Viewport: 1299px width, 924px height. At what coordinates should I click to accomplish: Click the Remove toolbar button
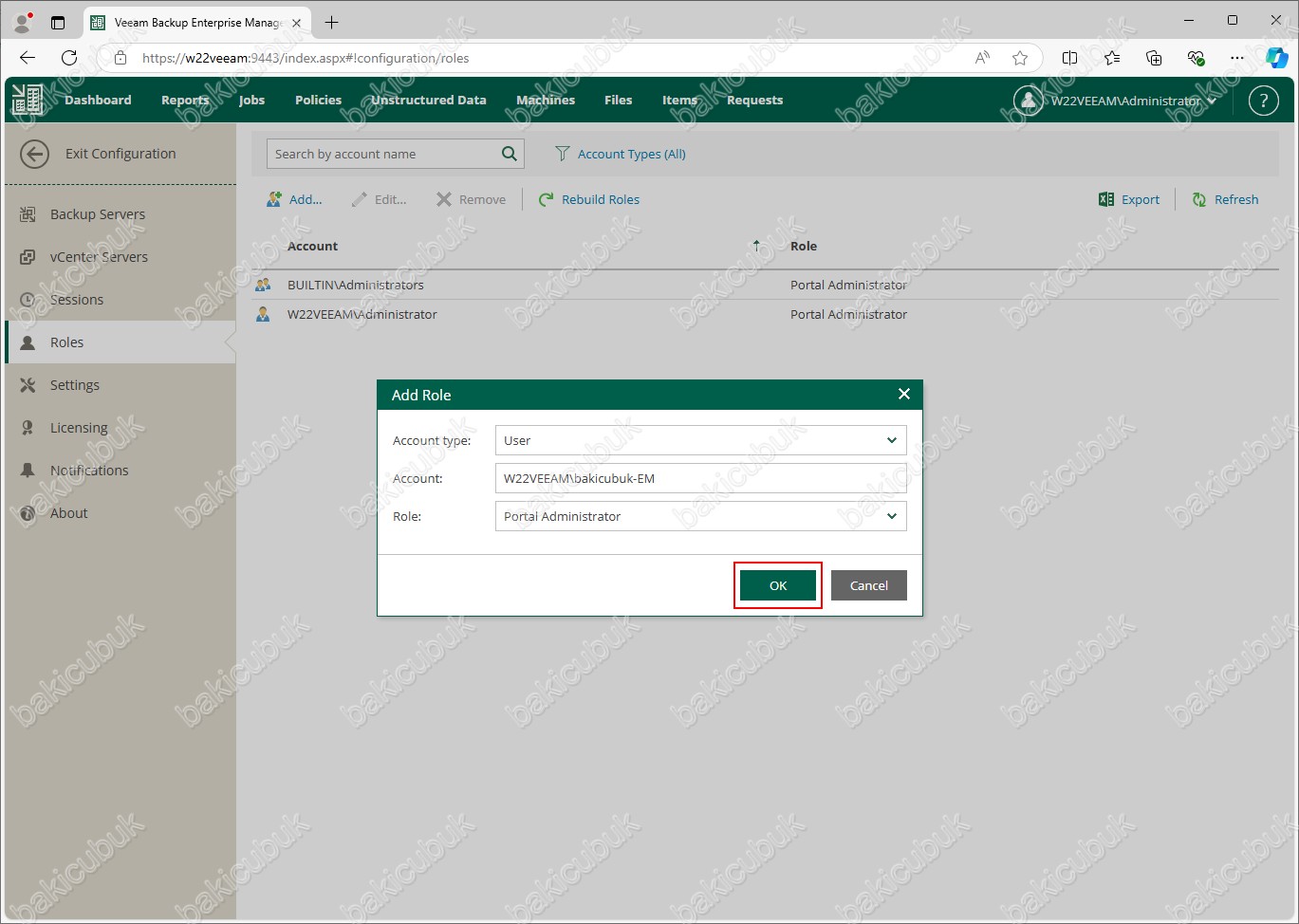tap(472, 199)
